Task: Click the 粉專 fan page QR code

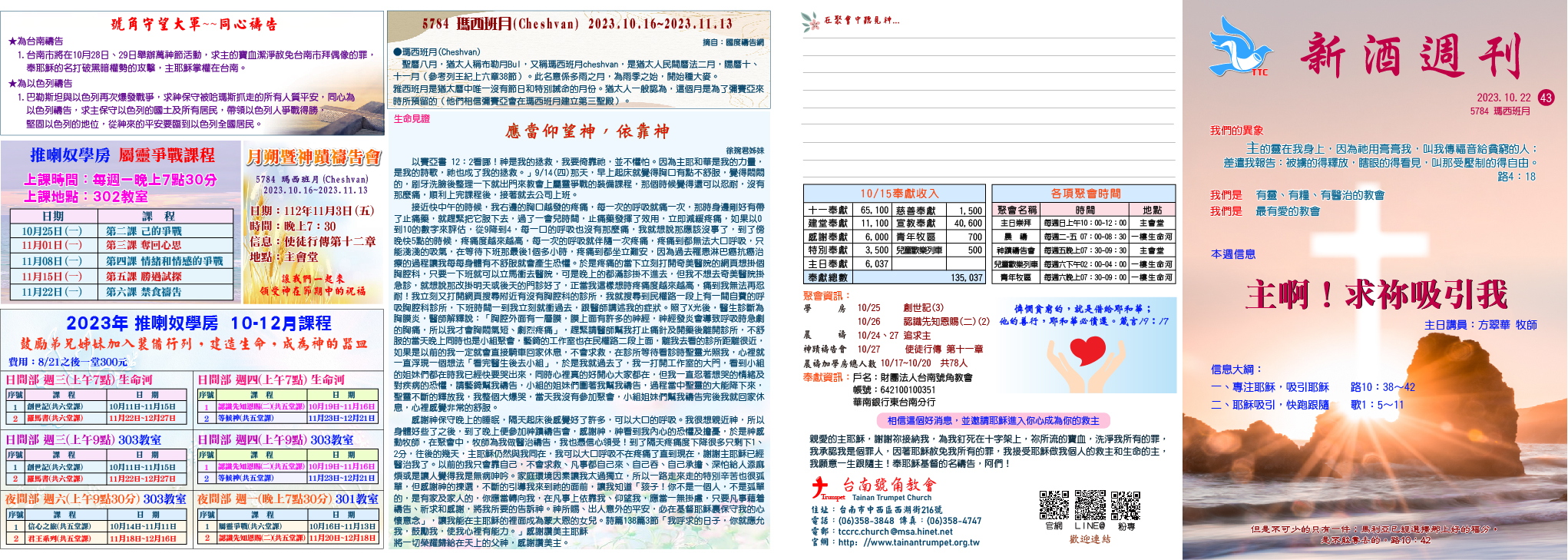Action: [1126, 505]
